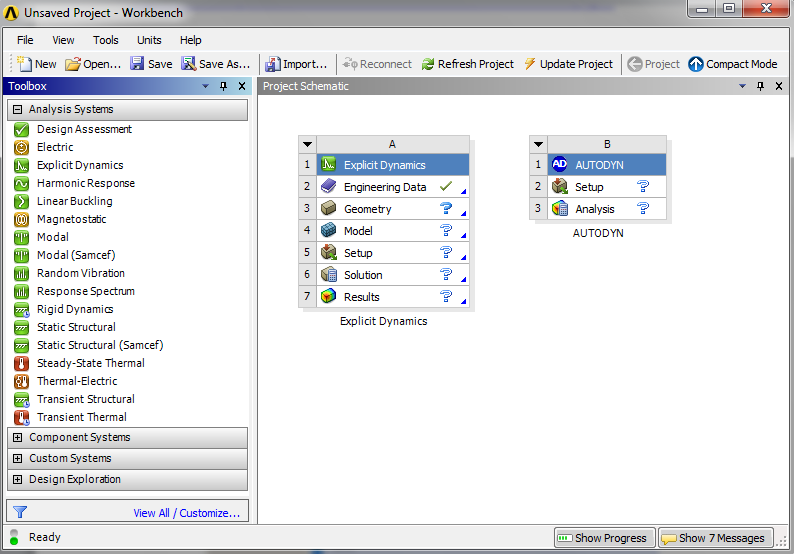This screenshot has height=554, width=794.
Task: Click the Show 7 Messages button
Action: [716, 538]
